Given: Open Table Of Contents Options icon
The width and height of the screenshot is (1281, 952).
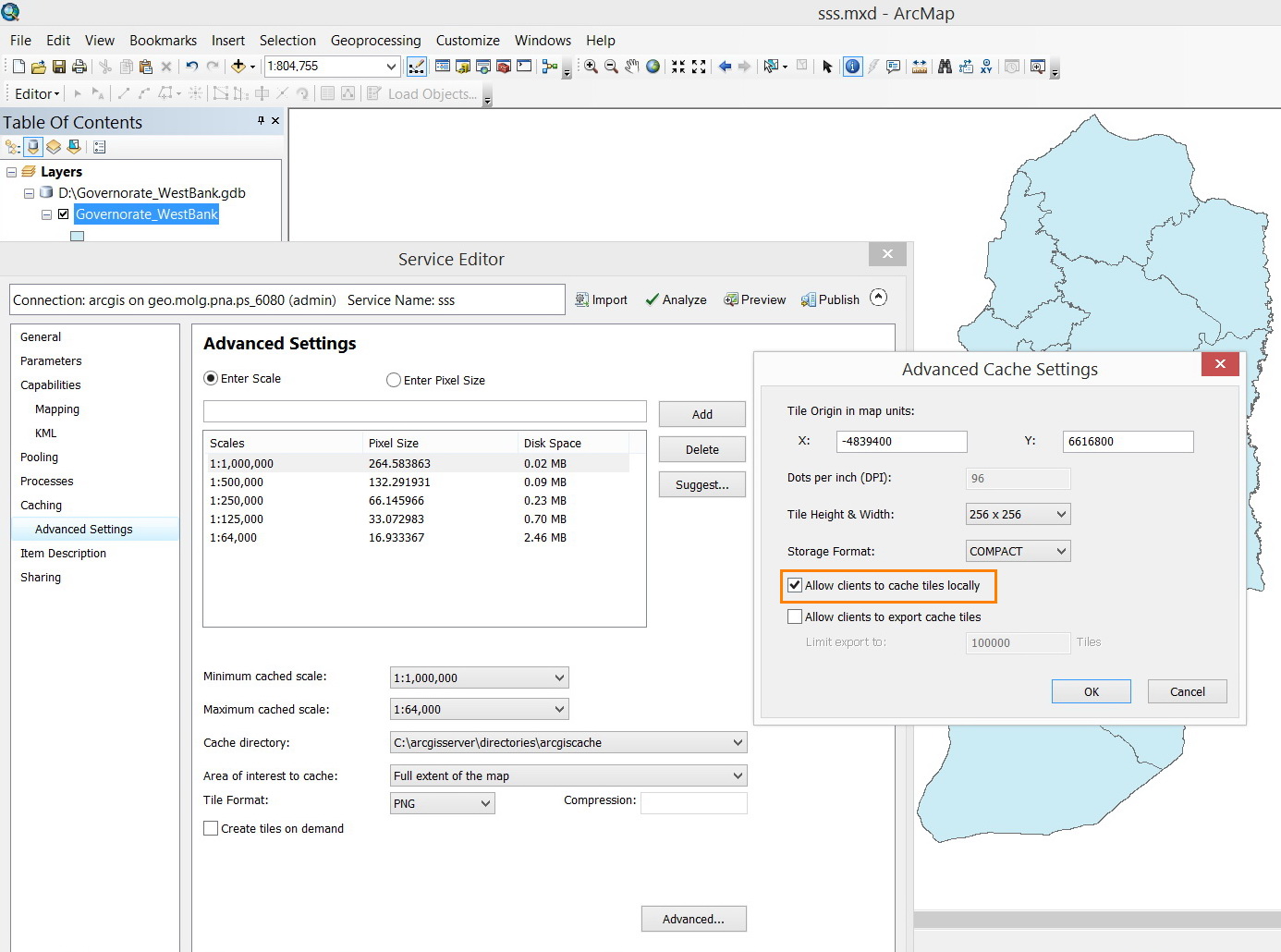Looking at the screenshot, I should (x=100, y=146).
